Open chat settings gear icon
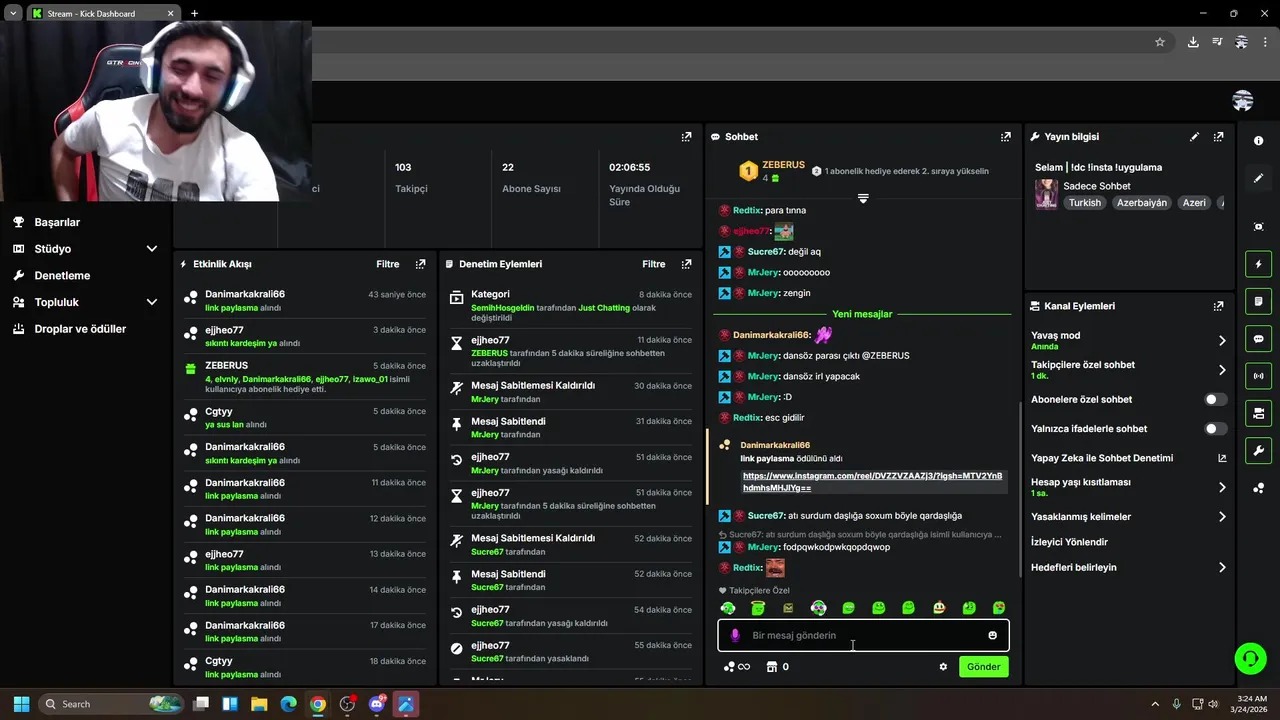Image resolution: width=1280 pixels, height=720 pixels. coord(942,667)
